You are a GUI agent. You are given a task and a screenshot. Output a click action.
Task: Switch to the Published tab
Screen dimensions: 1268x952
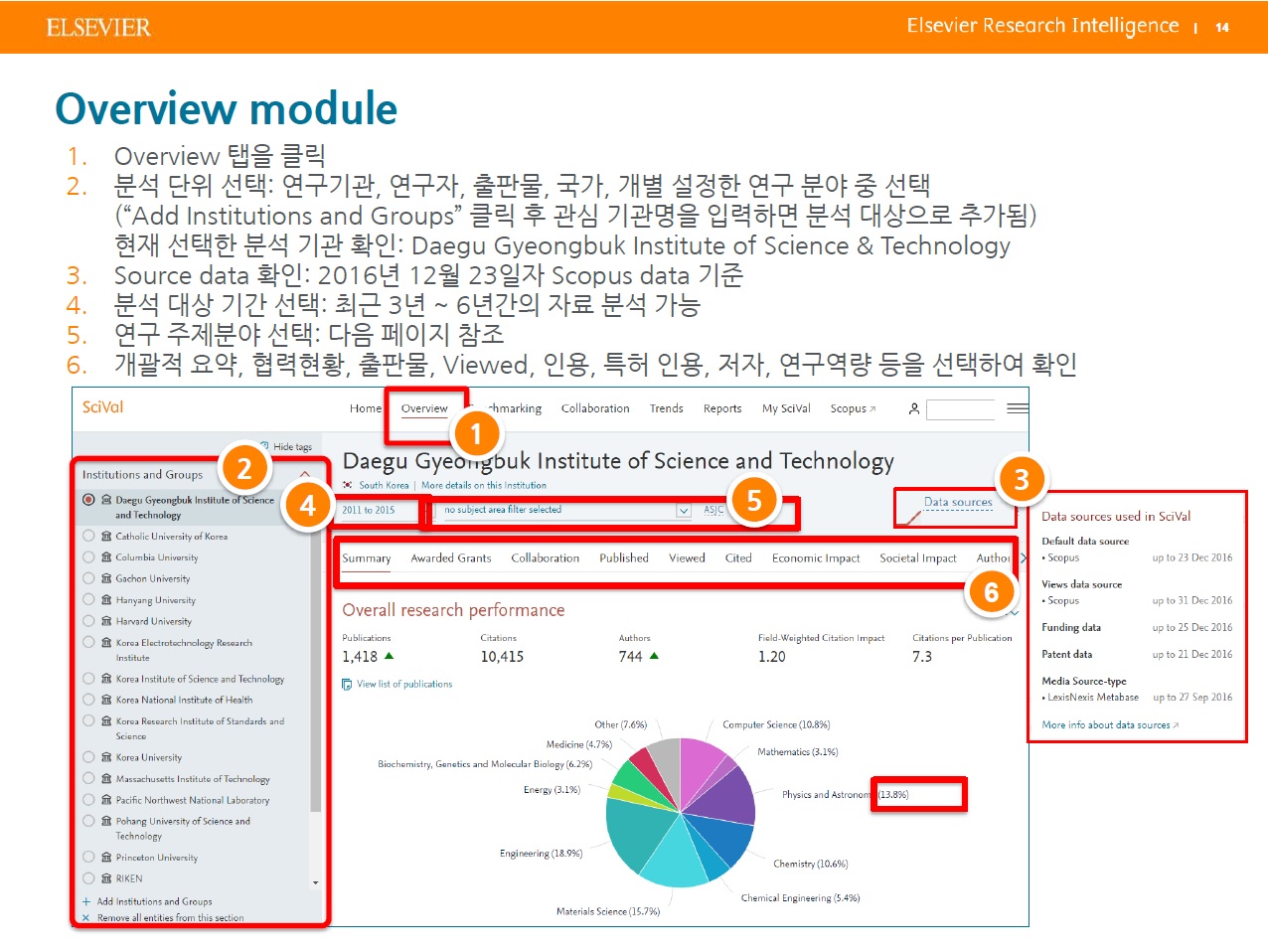click(624, 558)
